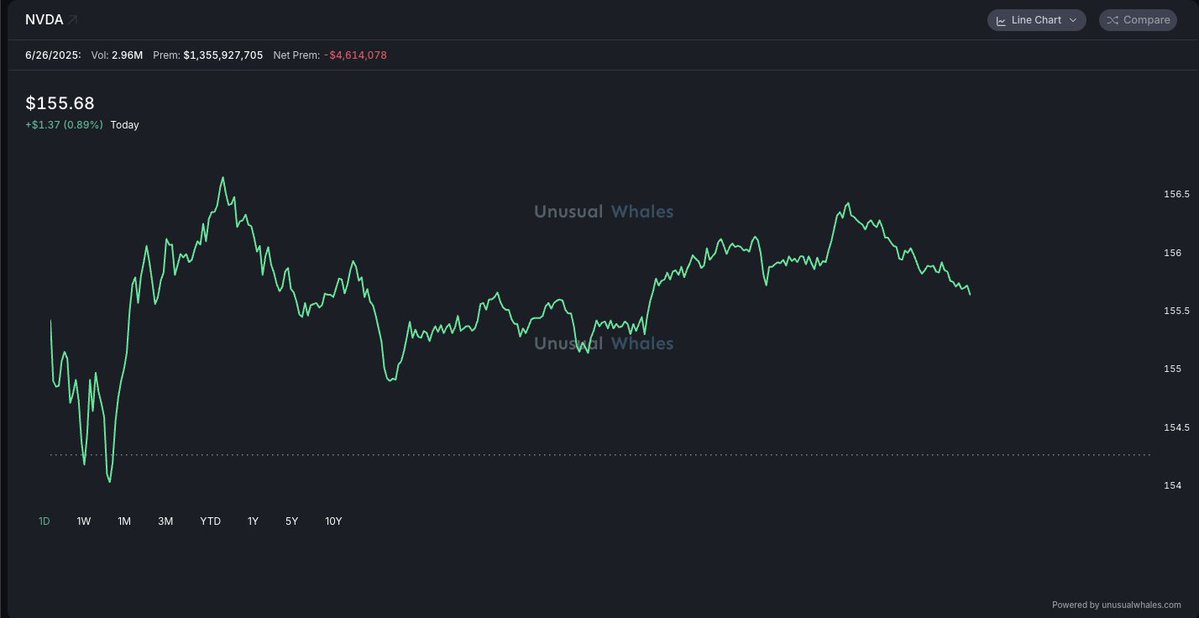
Task: Click the Today label beside price change
Action: tap(125, 125)
